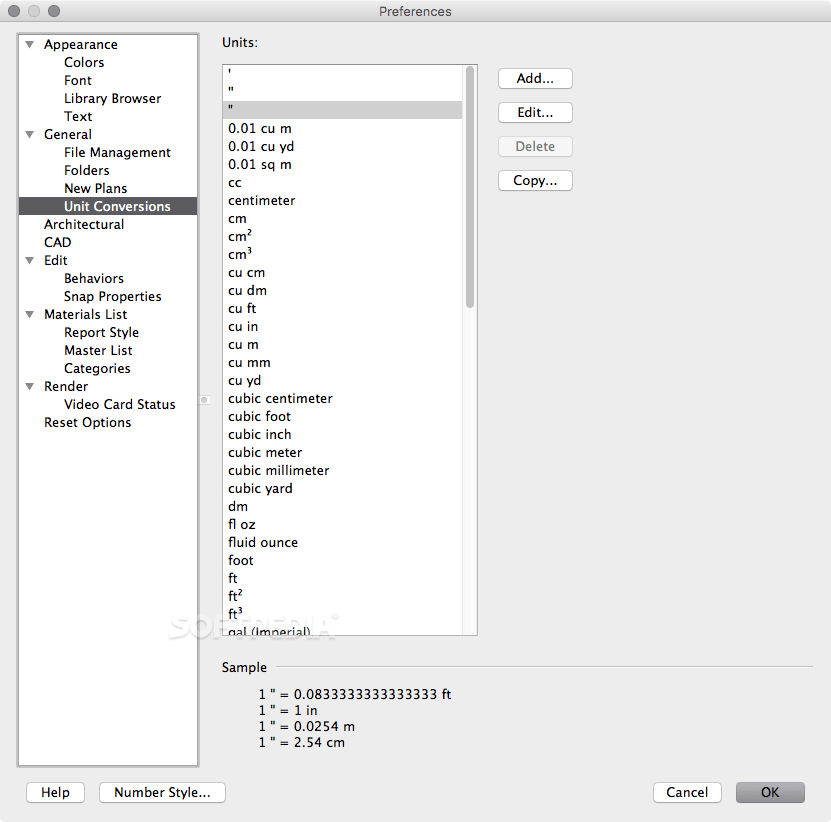The width and height of the screenshot is (831, 822).
Task: Select the "cu cm" unit
Action: click(x=342, y=272)
